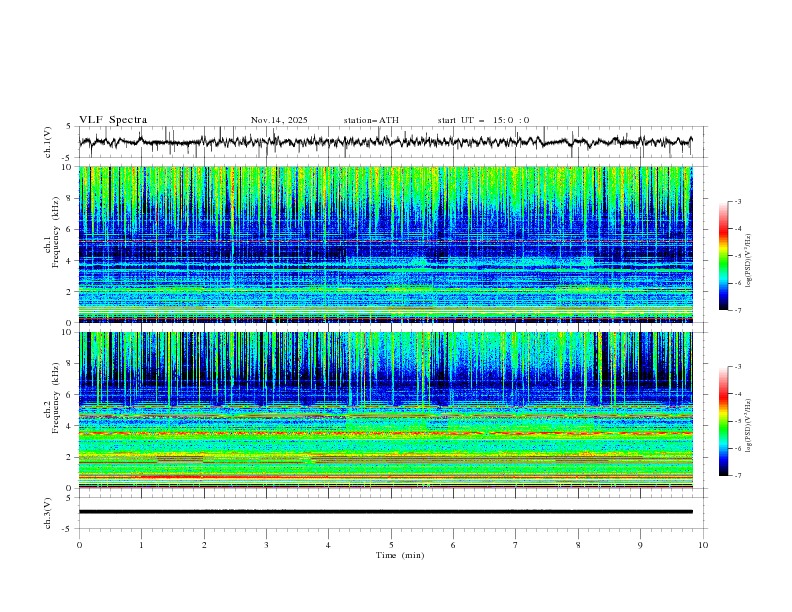792x612 pixels.
Task: Click the "ch.3(V)" axis label
Action: (48, 513)
